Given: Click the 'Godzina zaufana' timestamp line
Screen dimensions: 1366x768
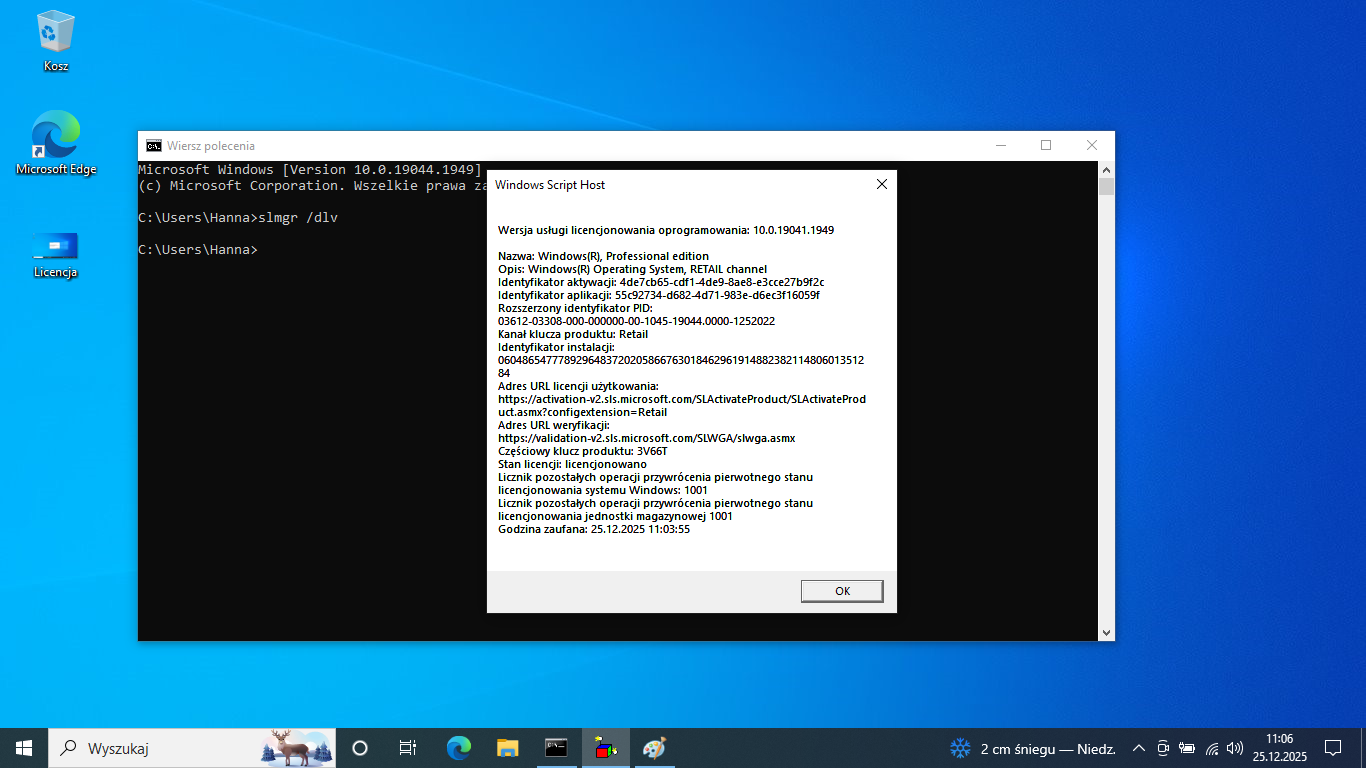Looking at the screenshot, I should point(594,529).
